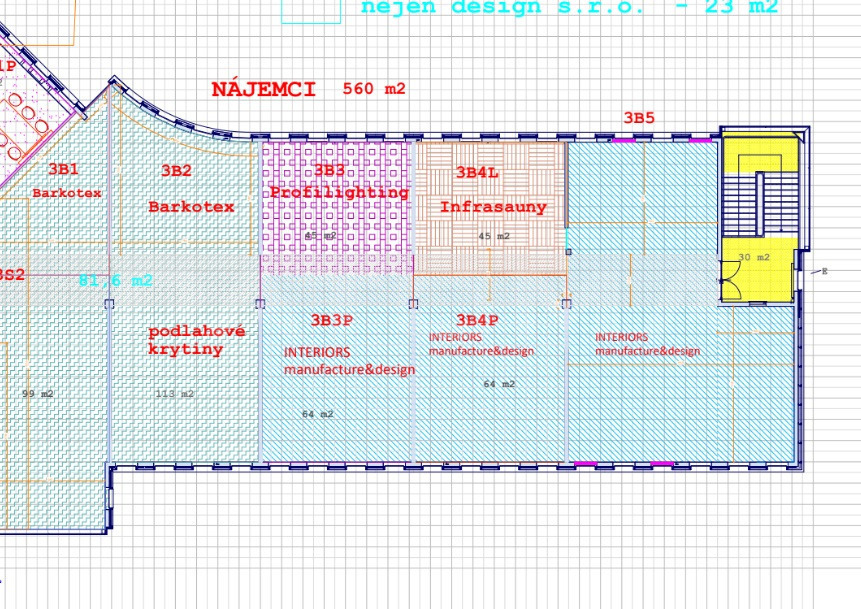The width and height of the screenshot is (861, 609).
Task: Click INTERIORS manufacture&design under 3B4P
Action: (x=481, y=344)
